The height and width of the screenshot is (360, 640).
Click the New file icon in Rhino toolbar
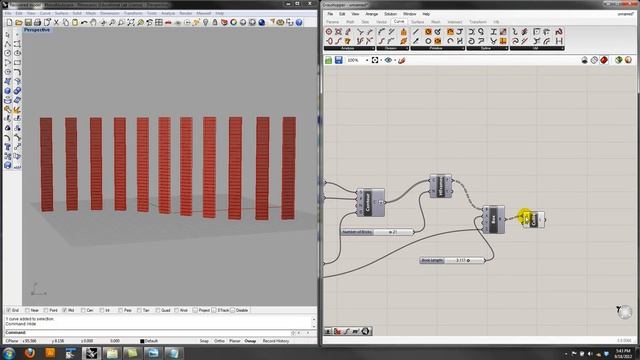(x=9, y=22)
